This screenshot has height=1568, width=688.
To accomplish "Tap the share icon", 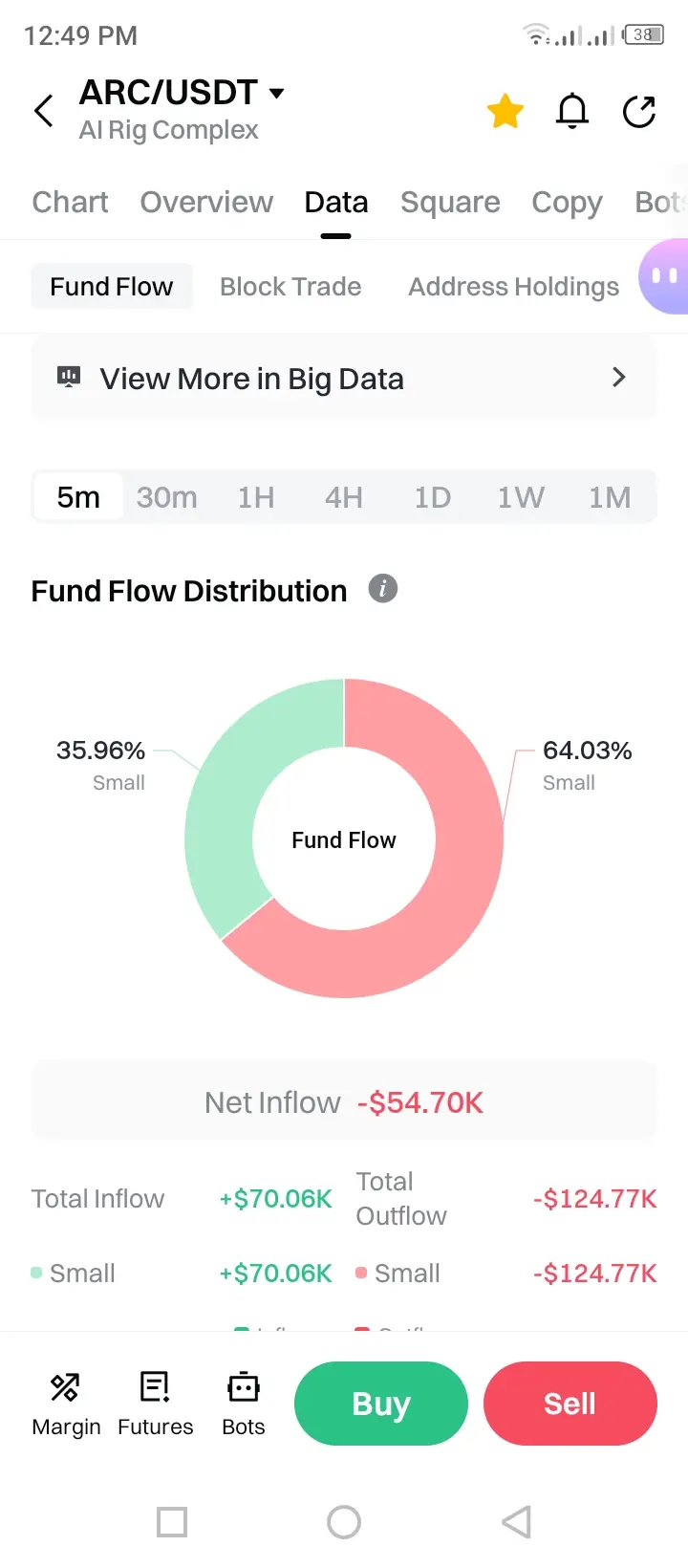I will [x=639, y=112].
